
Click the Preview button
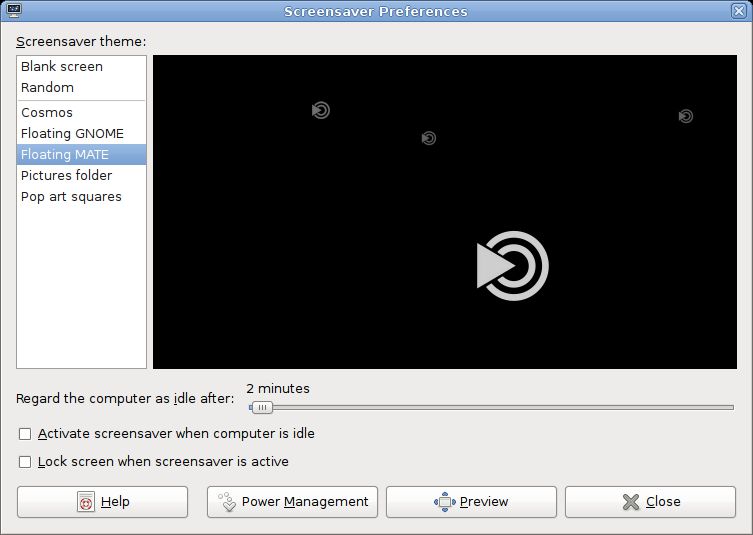pos(471,502)
